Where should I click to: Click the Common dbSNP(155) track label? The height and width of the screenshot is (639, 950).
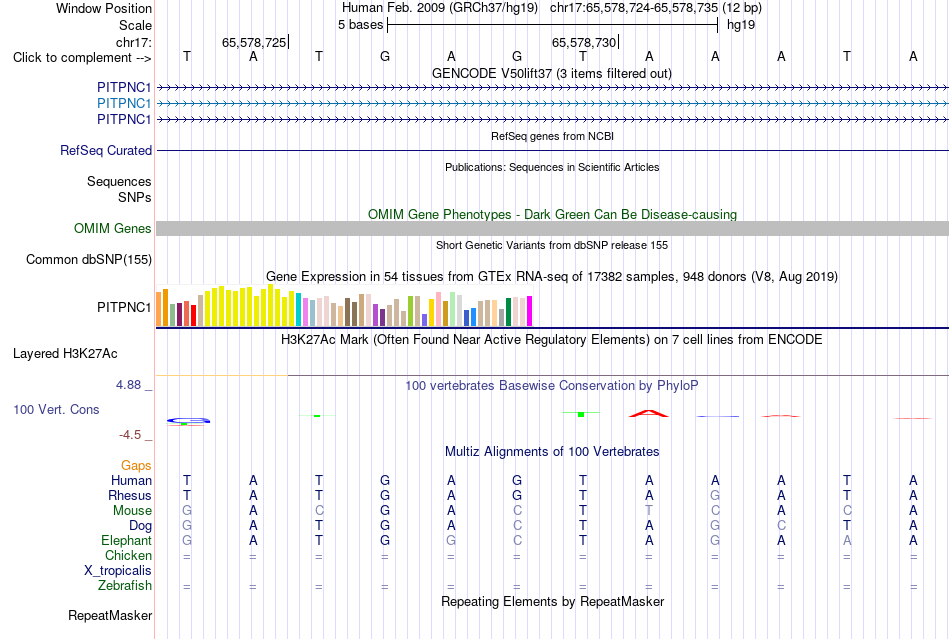tap(88, 259)
